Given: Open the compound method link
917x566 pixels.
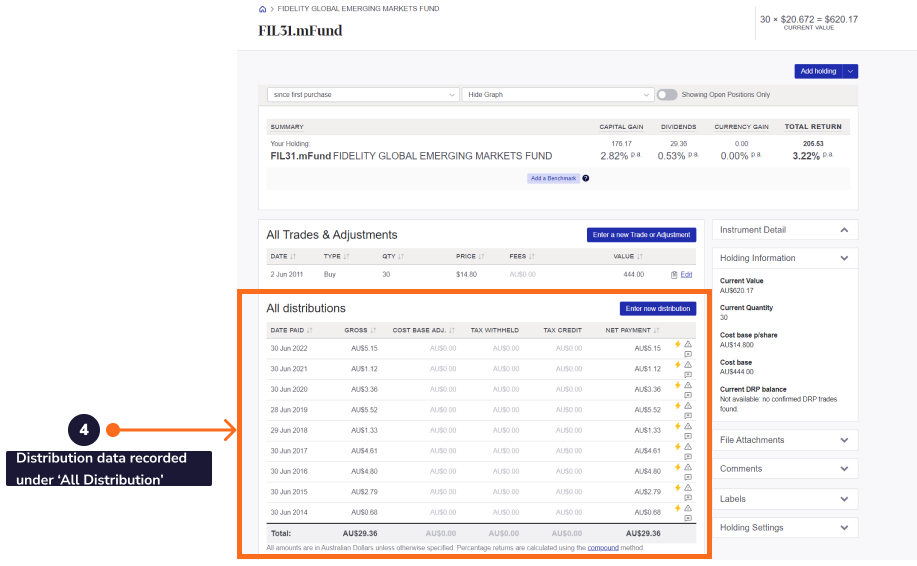Looking at the screenshot, I should [x=603, y=548].
